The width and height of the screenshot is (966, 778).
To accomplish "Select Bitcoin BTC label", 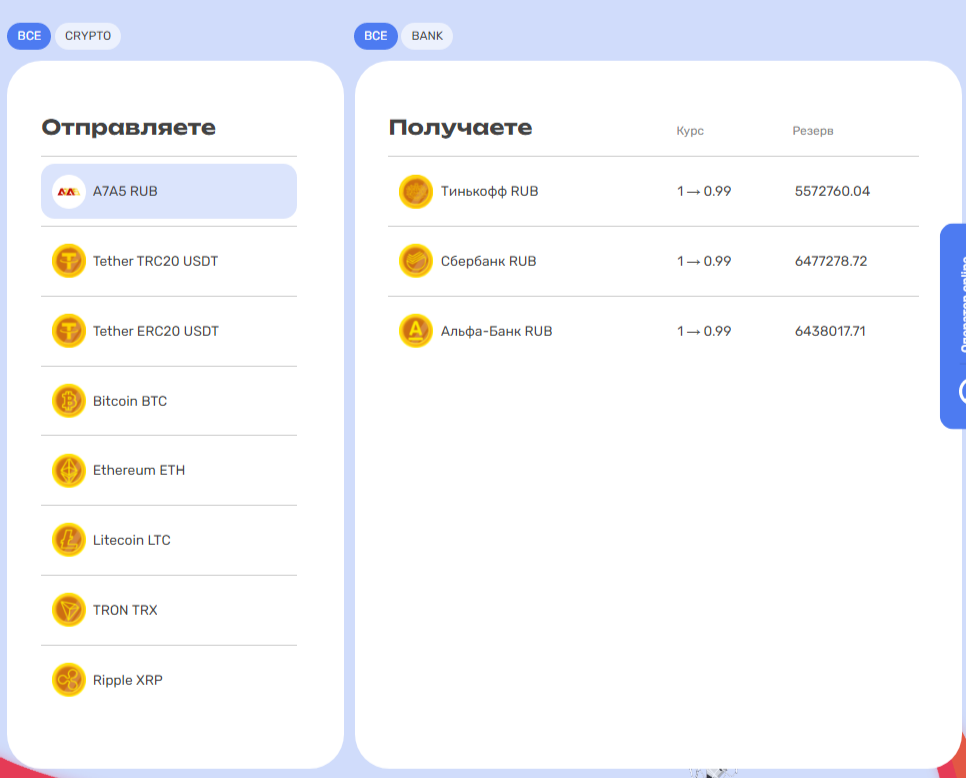I will [x=130, y=401].
